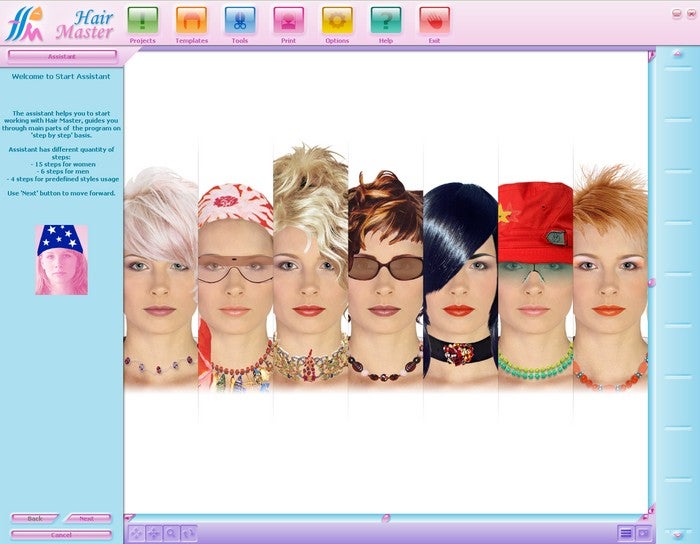Open the Assistant tab
The height and width of the screenshot is (544, 700).
click(x=62, y=56)
